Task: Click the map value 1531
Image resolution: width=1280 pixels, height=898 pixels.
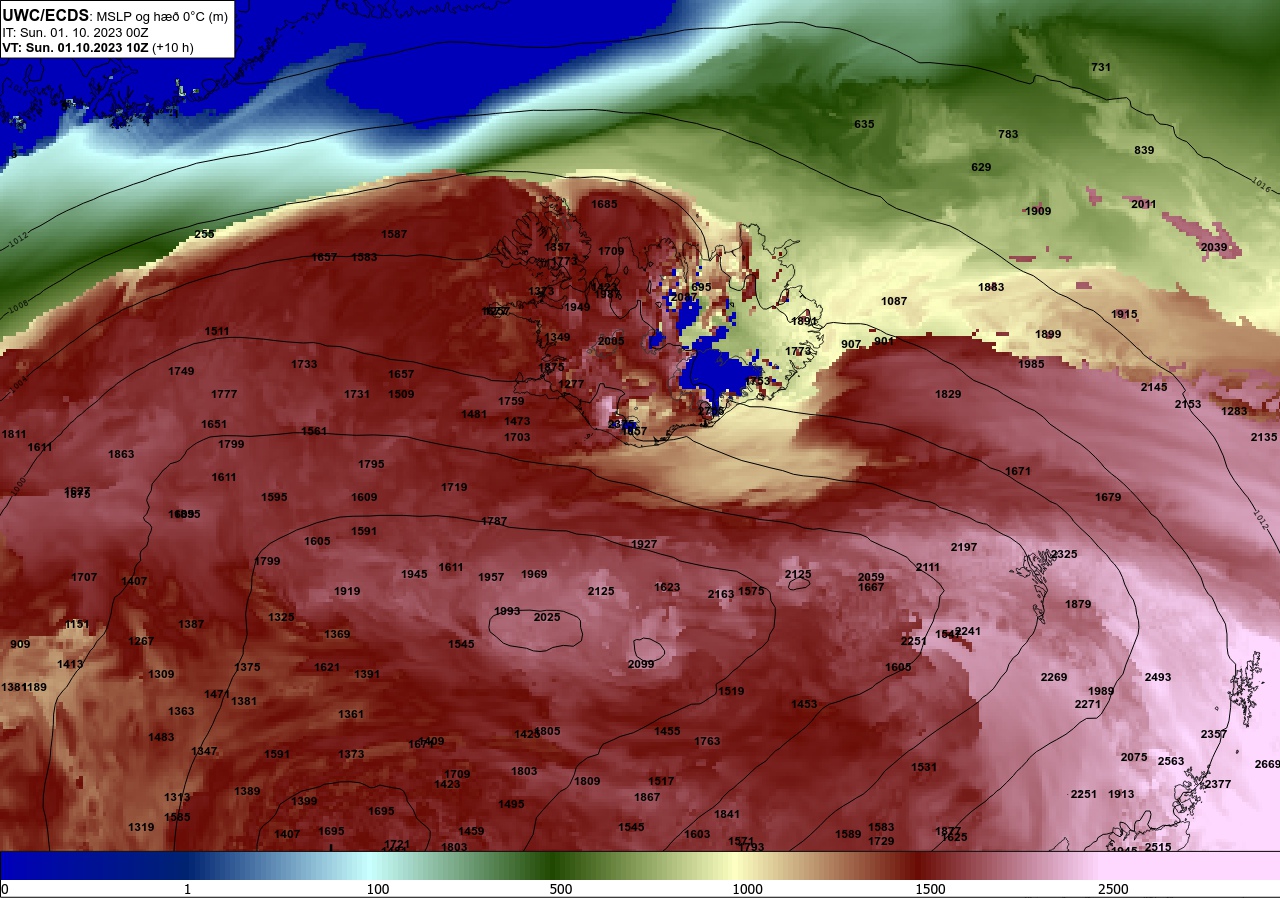Action: click(x=924, y=767)
